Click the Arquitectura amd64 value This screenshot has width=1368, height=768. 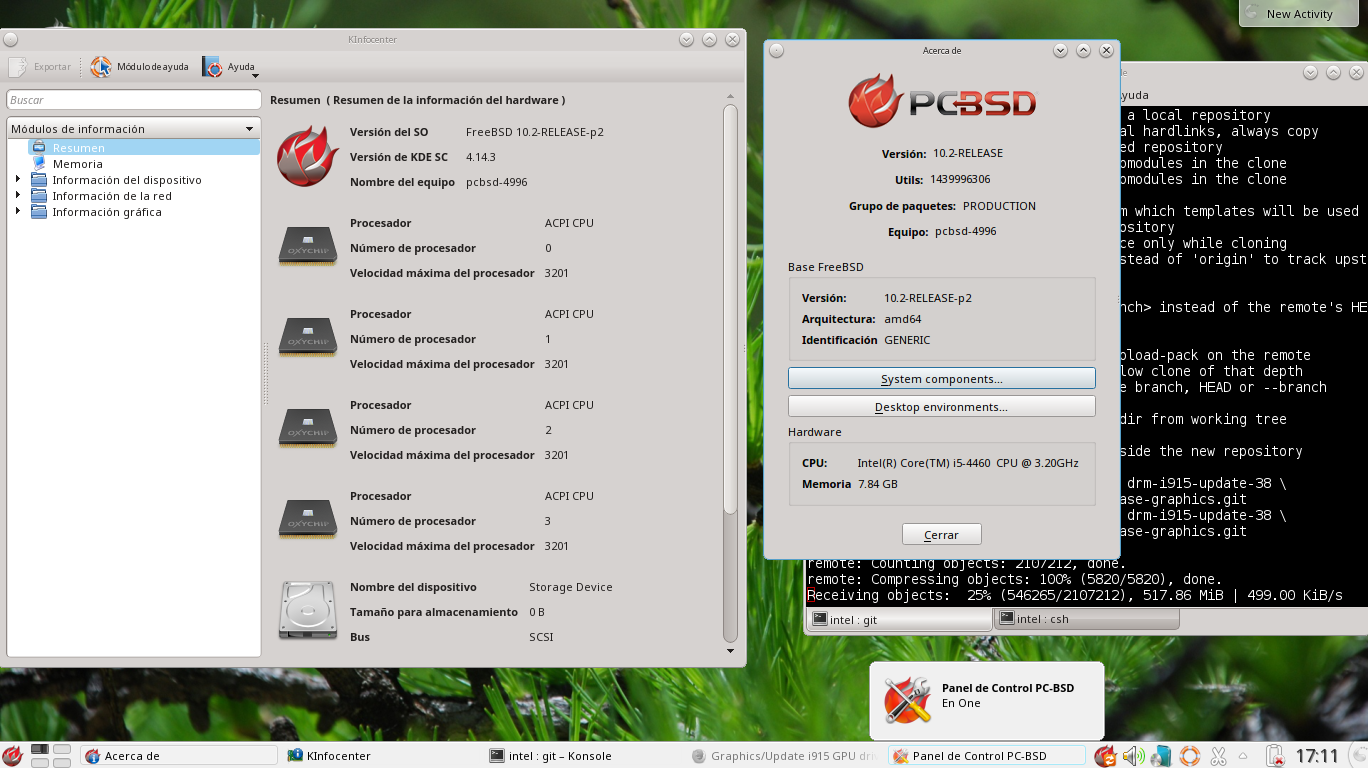(x=903, y=319)
